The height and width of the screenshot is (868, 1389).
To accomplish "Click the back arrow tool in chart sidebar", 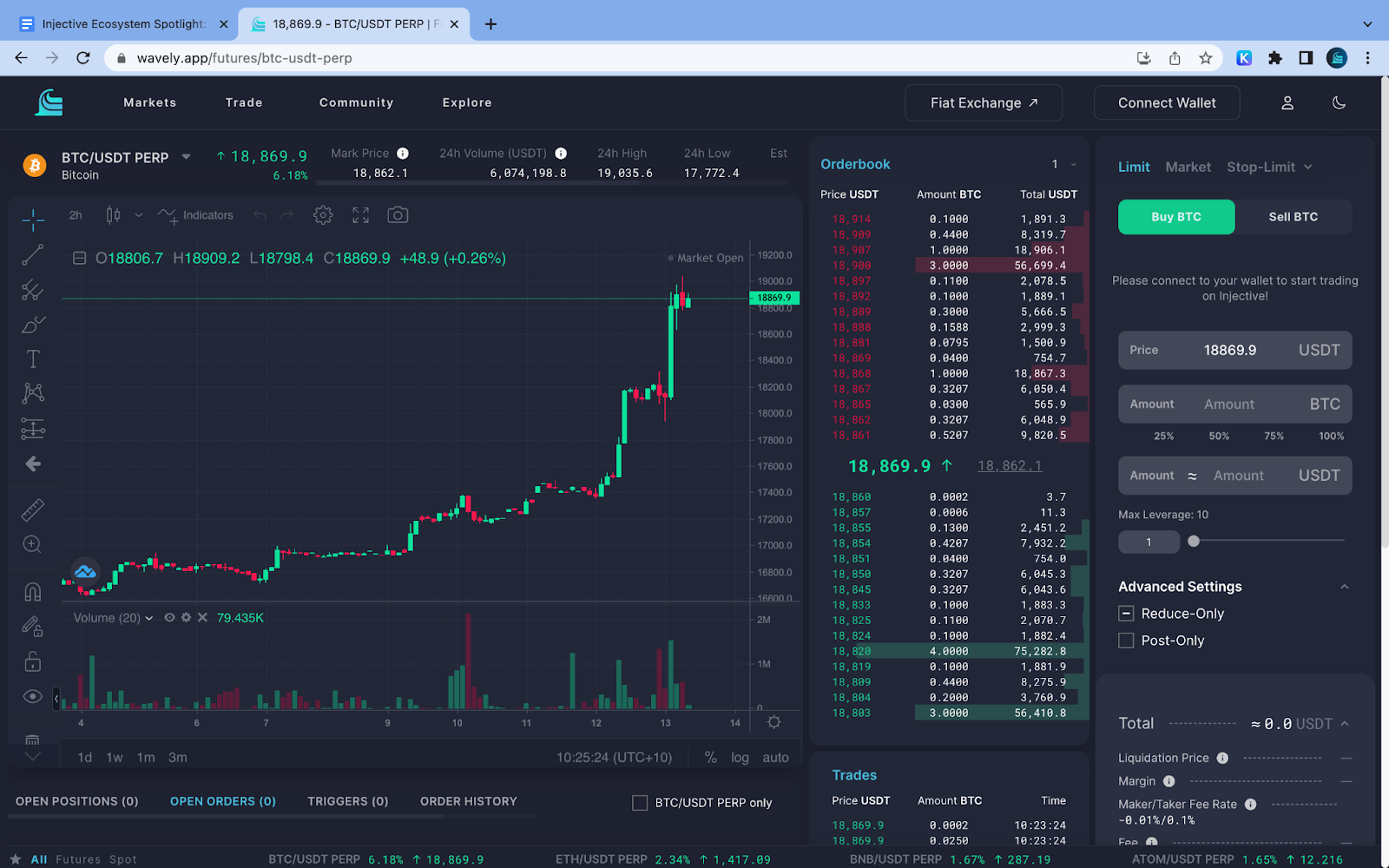I will (x=33, y=464).
